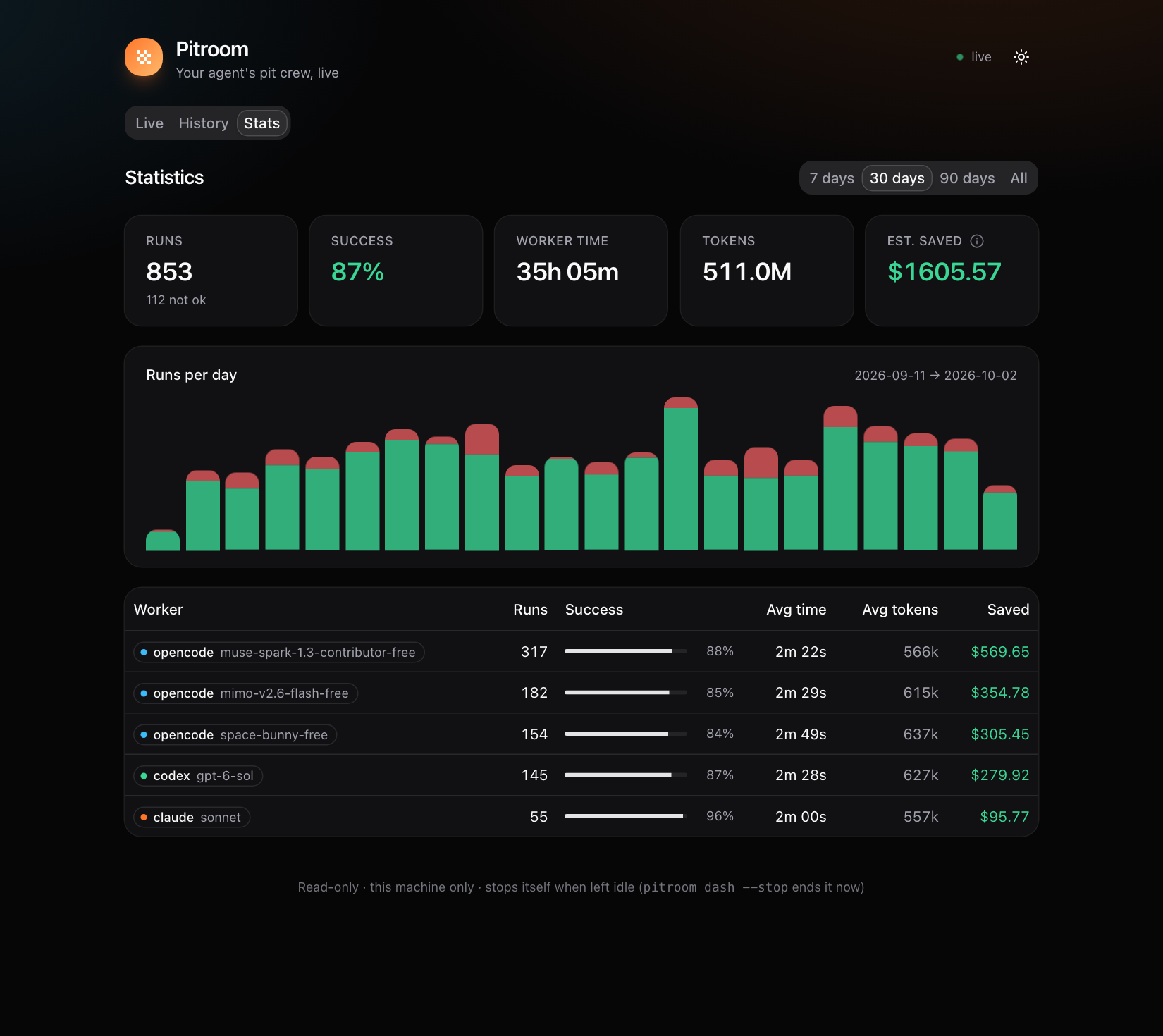The height and width of the screenshot is (1036, 1163).
Task: Open the opencode space-bunny-free worker chip
Action: point(235,735)
